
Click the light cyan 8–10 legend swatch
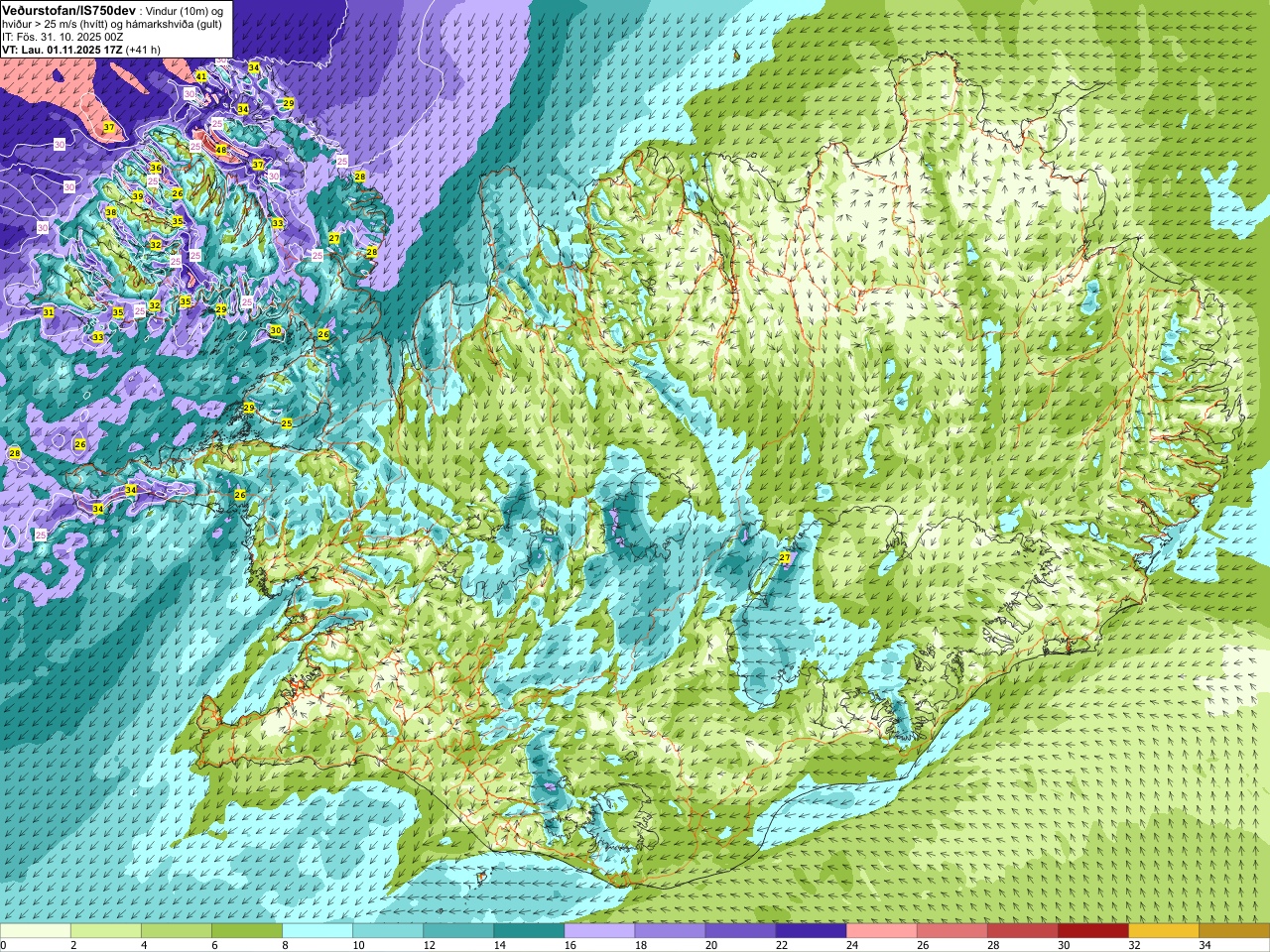[317, 931]
